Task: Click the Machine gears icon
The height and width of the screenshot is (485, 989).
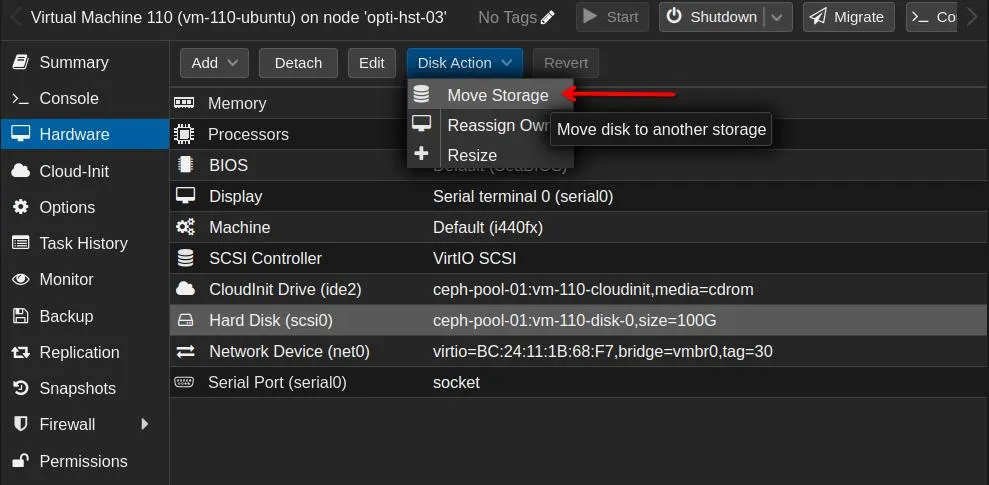Action: [185, 227]
